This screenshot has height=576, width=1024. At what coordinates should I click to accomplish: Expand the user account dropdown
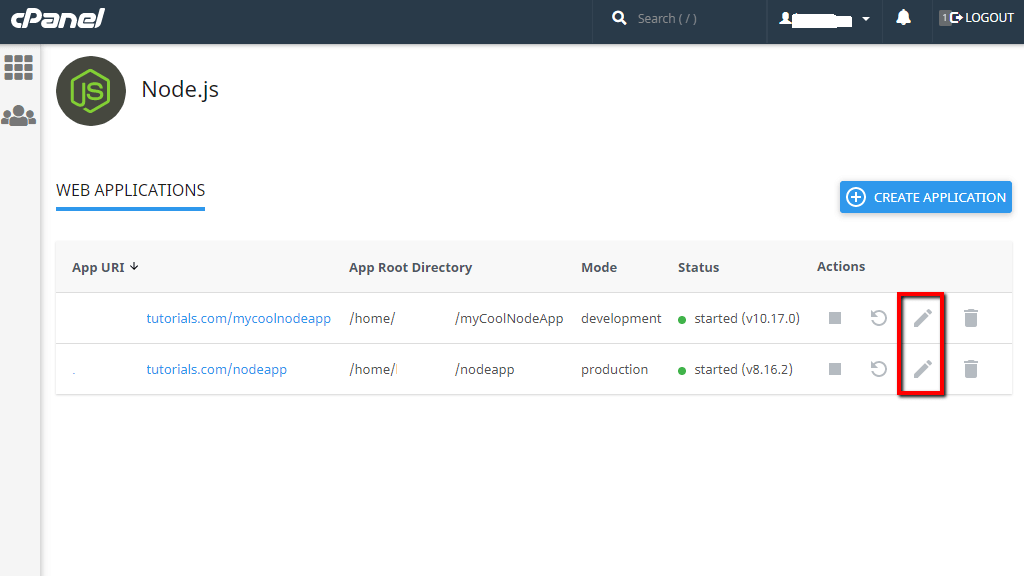[866, 18]
